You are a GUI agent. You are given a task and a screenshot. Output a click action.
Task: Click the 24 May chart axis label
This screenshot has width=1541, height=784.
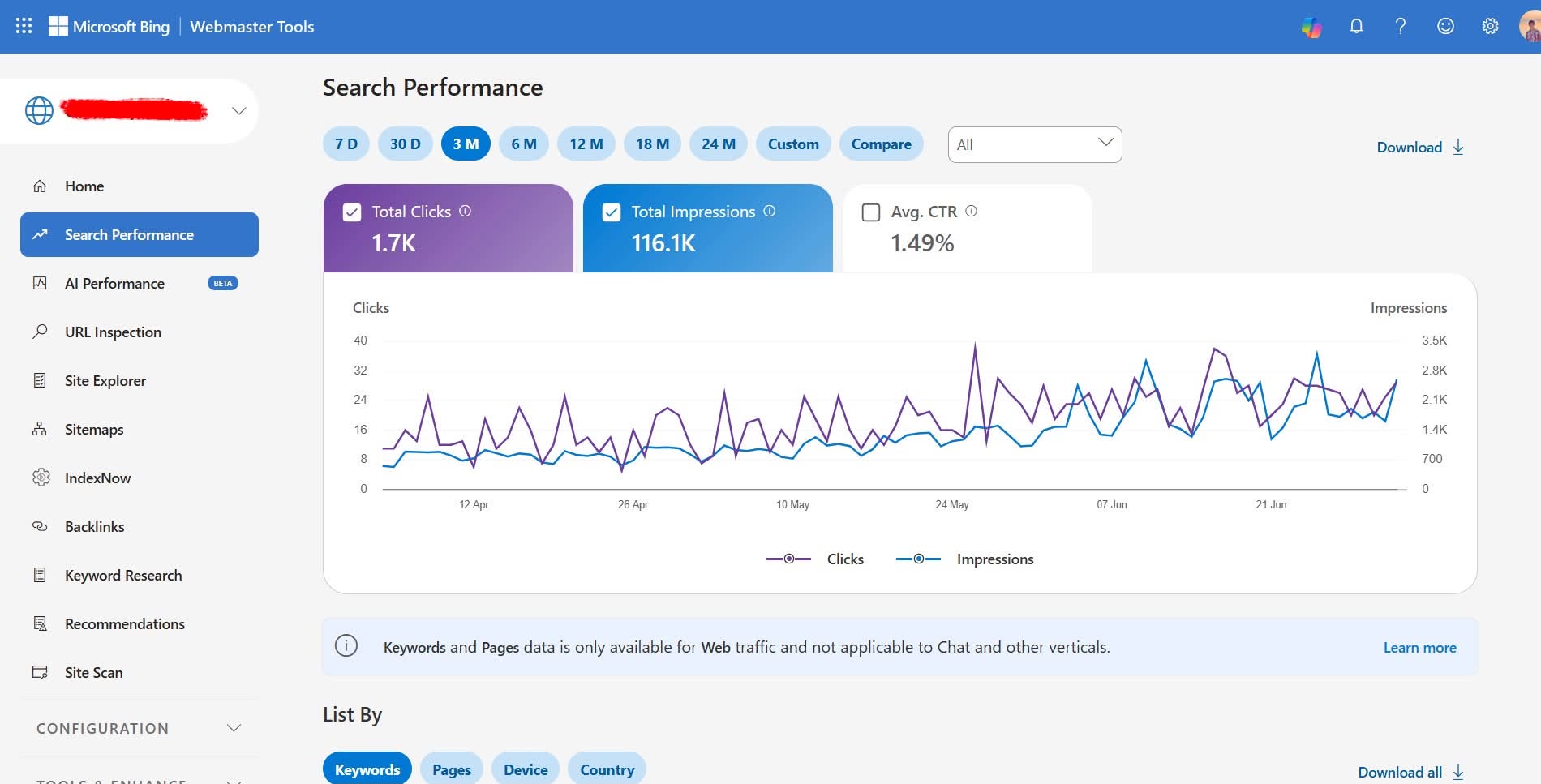952,504
